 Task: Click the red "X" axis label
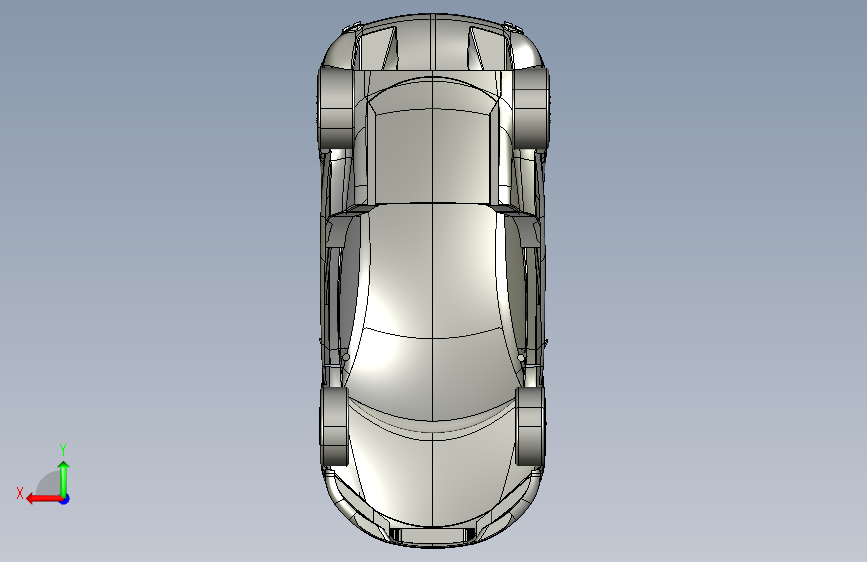click(20, 493)
